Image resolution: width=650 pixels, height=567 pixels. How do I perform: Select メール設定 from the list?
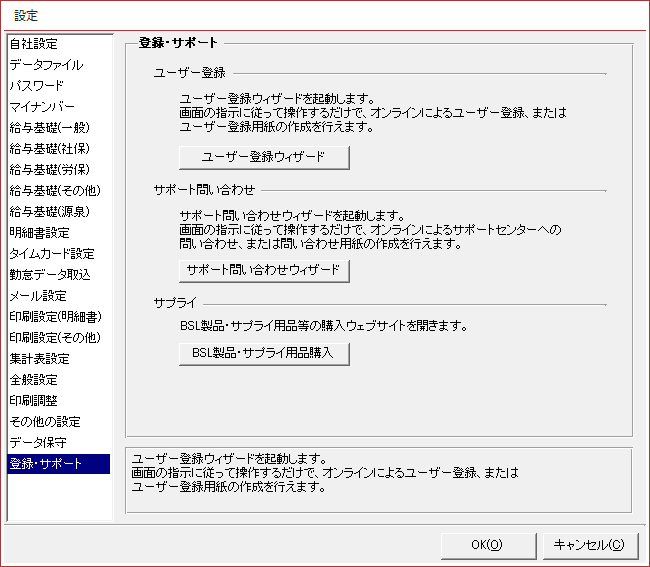[38, 296]
